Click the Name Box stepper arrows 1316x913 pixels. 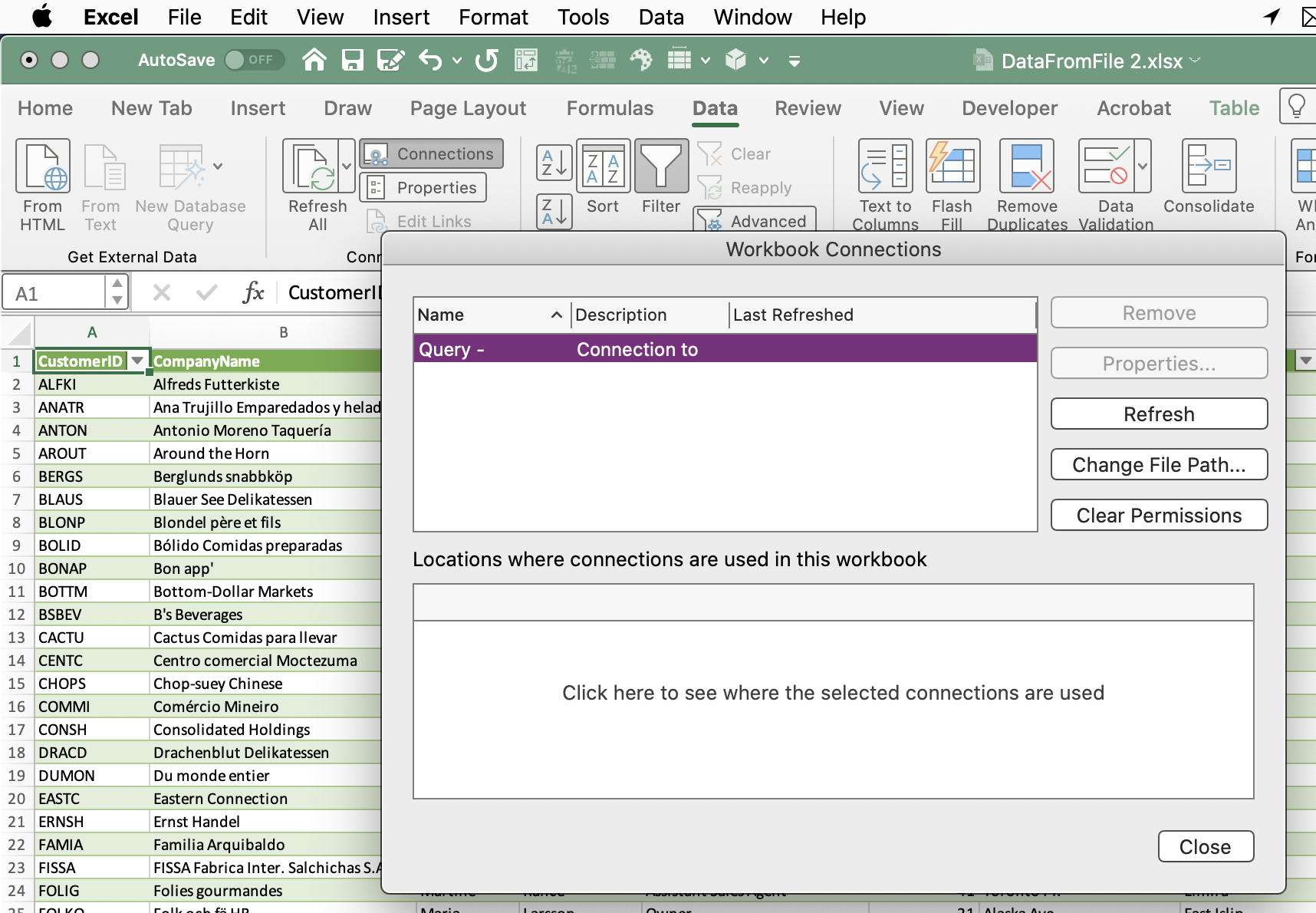coord(117,292)
